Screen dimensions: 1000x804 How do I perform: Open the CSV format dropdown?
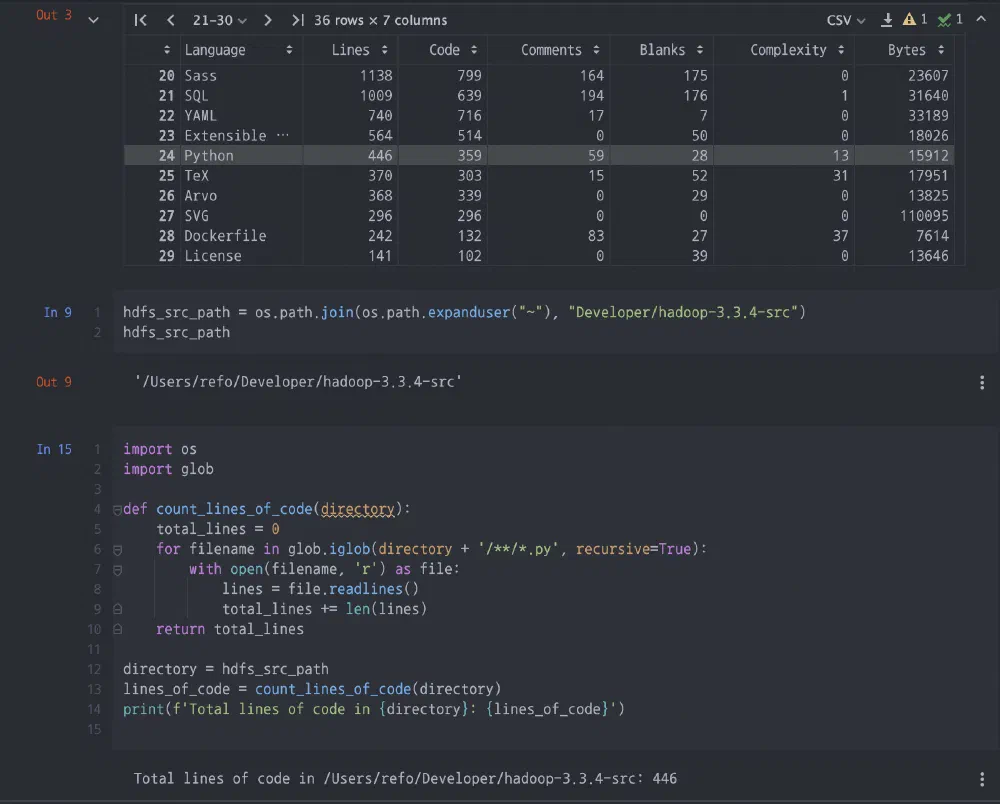[x=846, y=20]
